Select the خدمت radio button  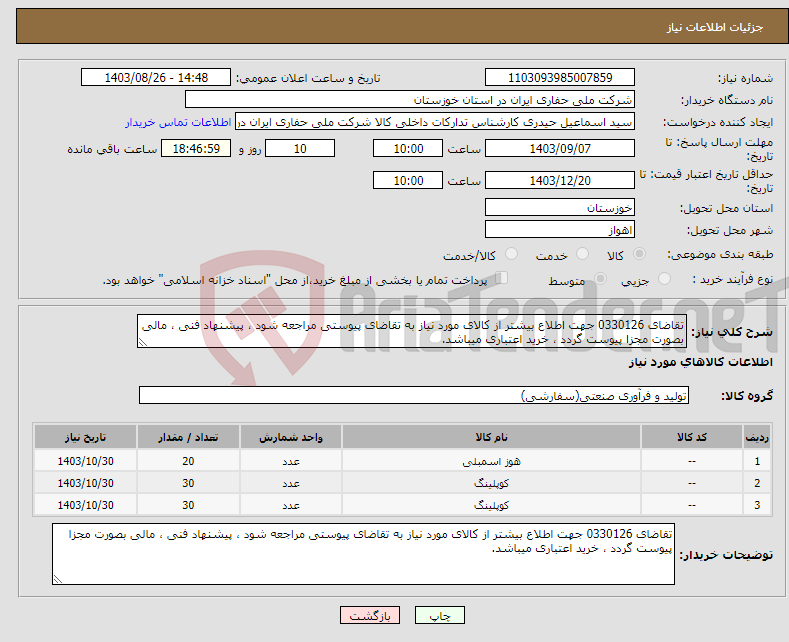pos(582,254)
